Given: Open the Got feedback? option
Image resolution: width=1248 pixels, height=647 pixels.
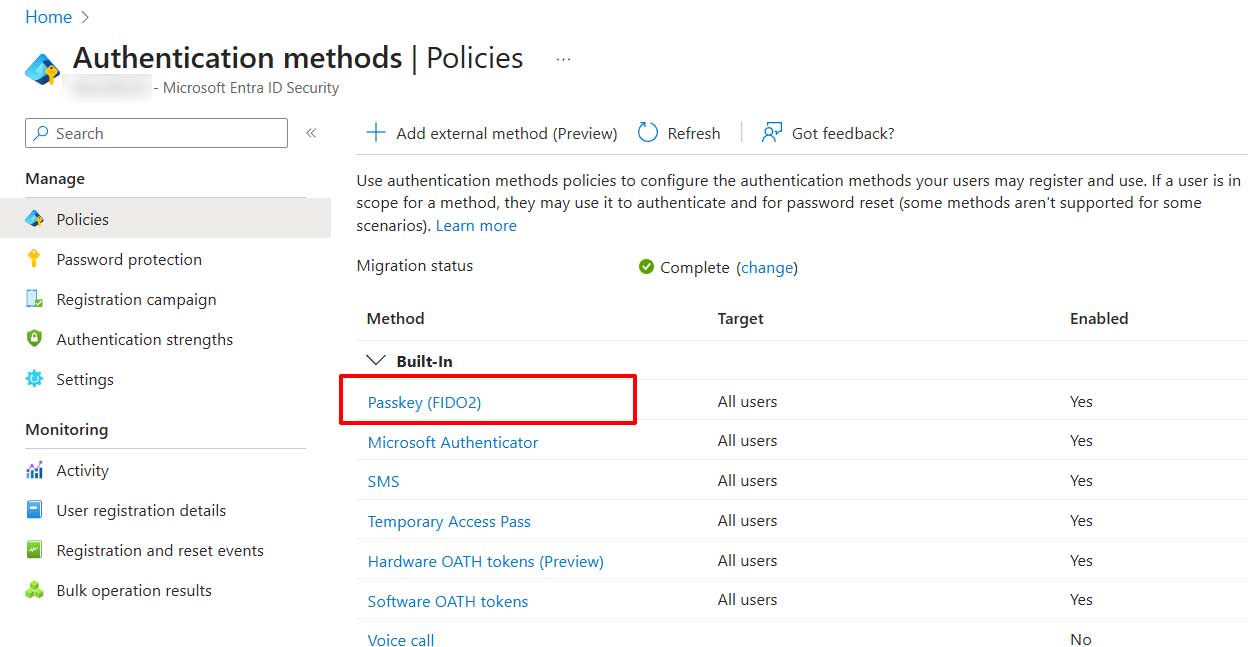Looking at the screenshot, I should pos(828,133).
